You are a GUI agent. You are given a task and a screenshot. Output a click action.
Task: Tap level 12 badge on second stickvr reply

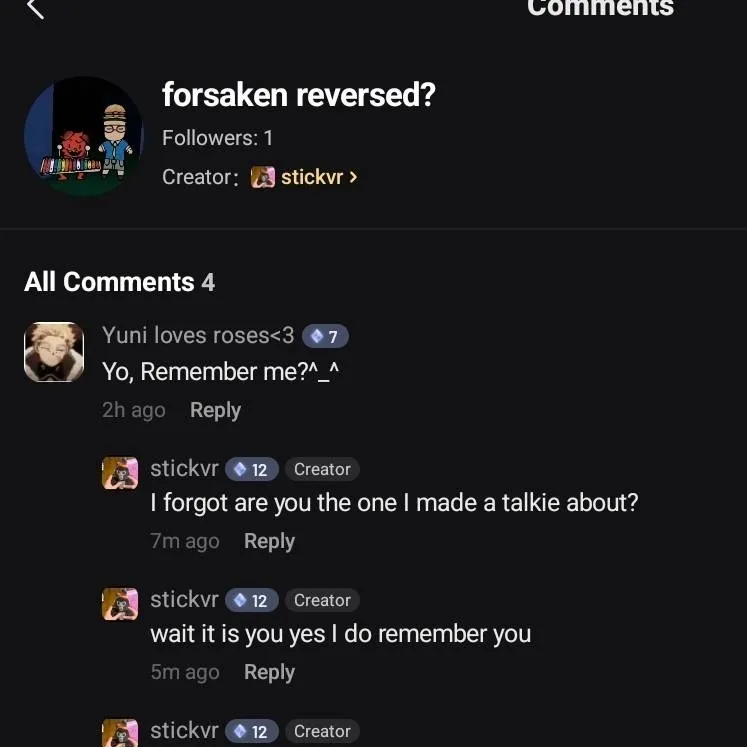(251, 601)
